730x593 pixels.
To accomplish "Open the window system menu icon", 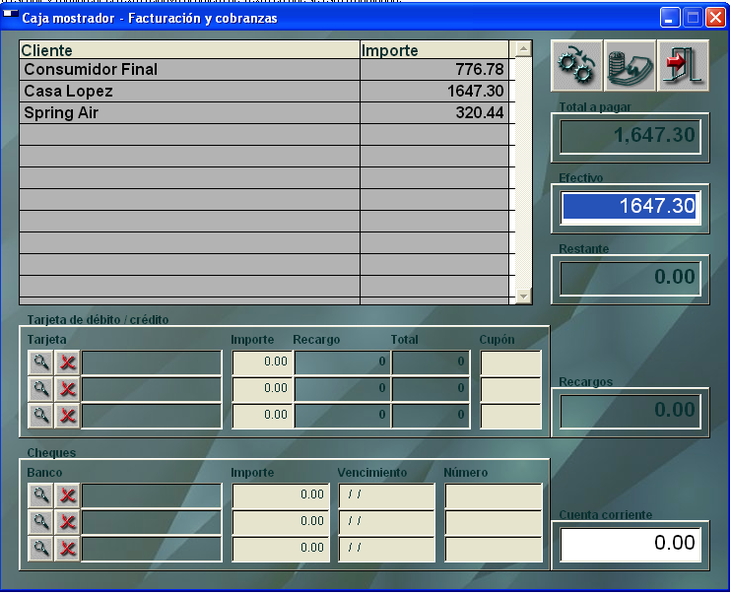I will coord(11,16).
